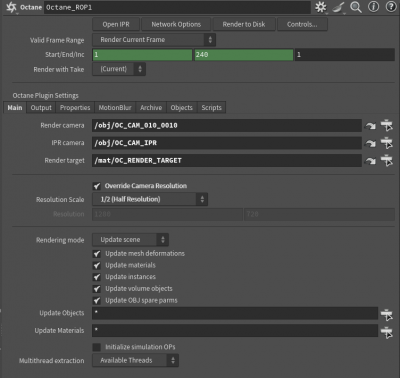Screen dimensions: 400x378
Task: Click the Rendering mode label
Action: (x=60, y=240)
